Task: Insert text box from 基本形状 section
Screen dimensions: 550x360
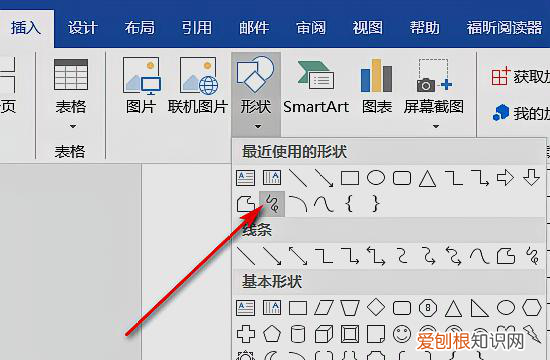Action: pyautogui.click(x=246, y=308)
